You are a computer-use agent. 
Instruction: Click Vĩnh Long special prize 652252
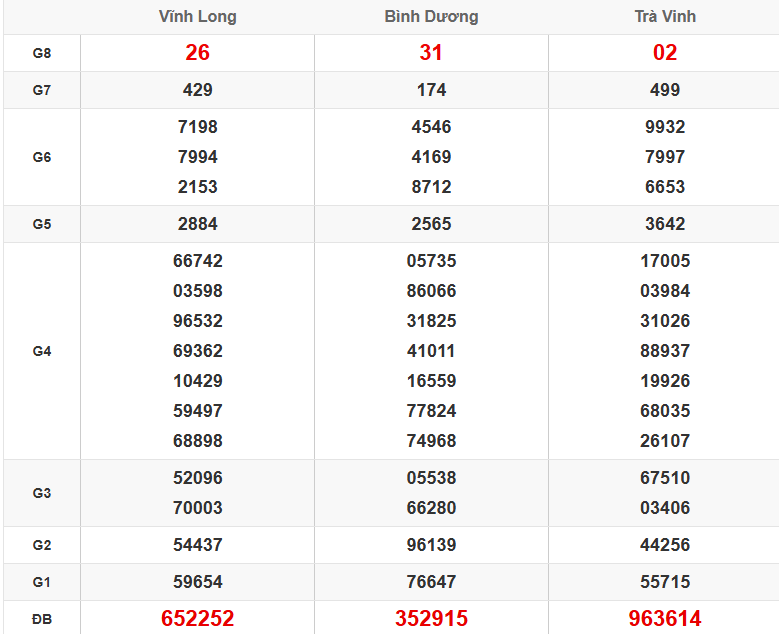coord(197,619)
